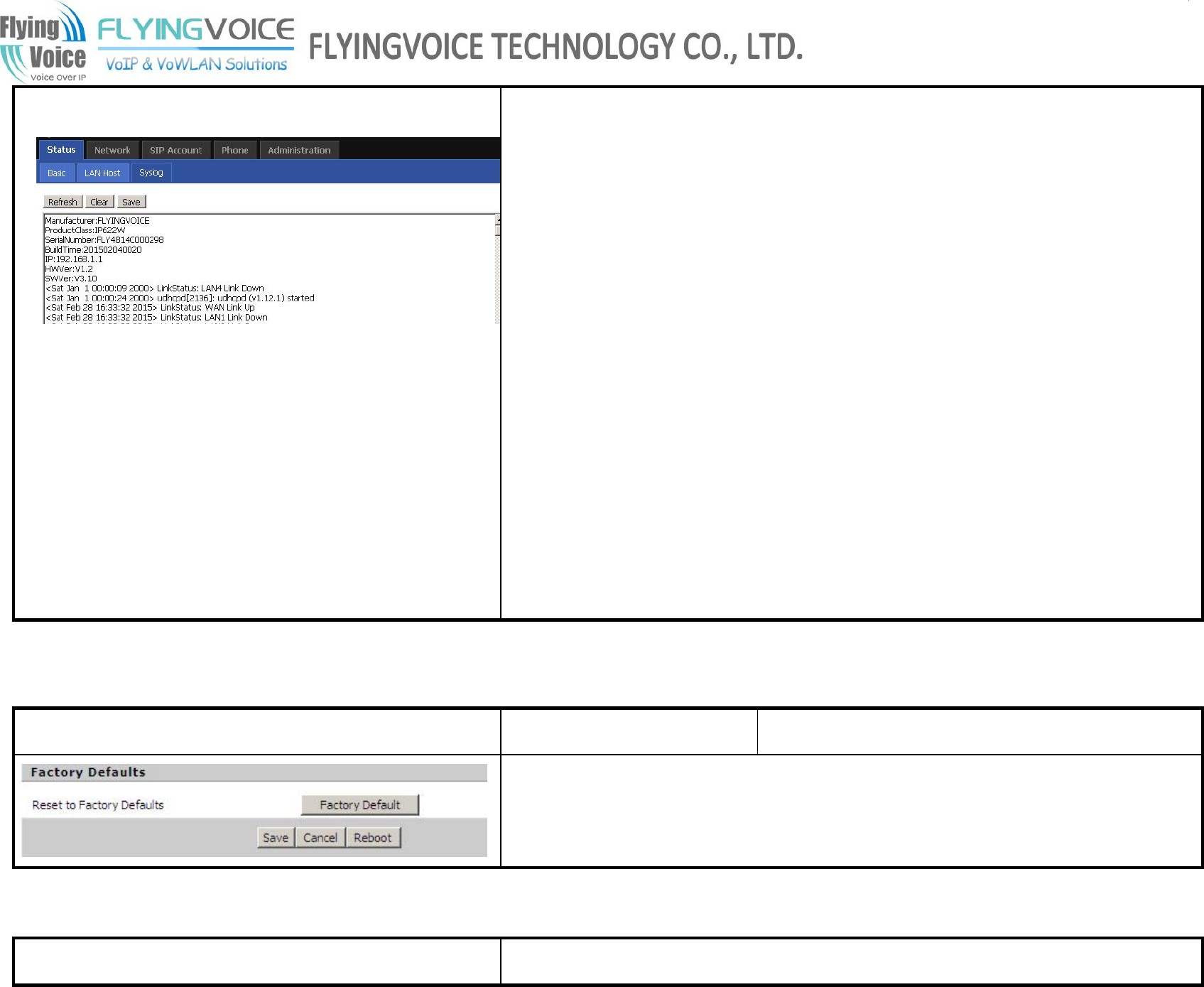The height and width of the screenshot is (987, 1204).
Task: Select the 'SerialNumber:FLY4814C000298' log line
Action: point(104,240)
